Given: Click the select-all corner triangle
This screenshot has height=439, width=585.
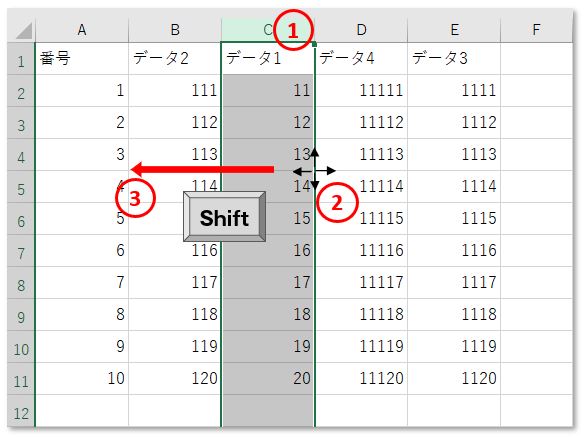Looking at the screenshot, I should pos(22,30).
